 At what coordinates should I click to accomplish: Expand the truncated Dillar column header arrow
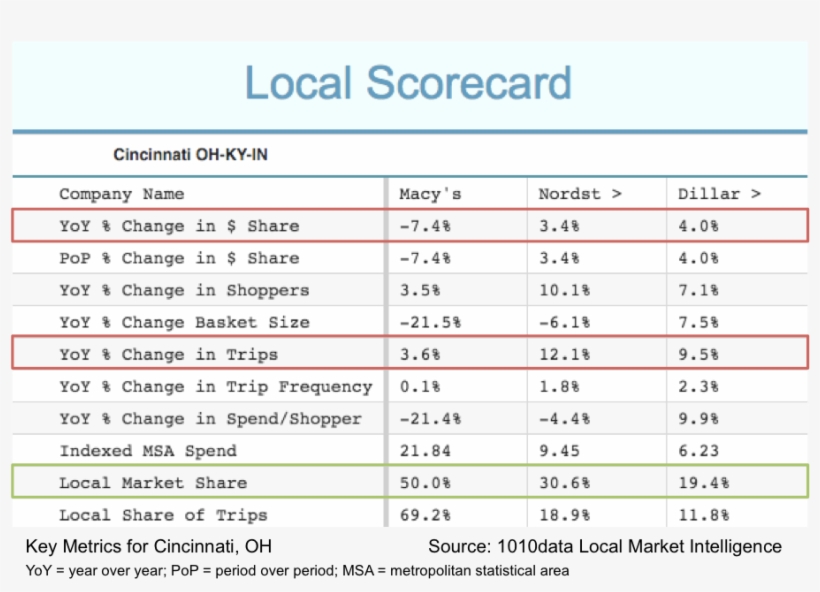pos(755,194)
